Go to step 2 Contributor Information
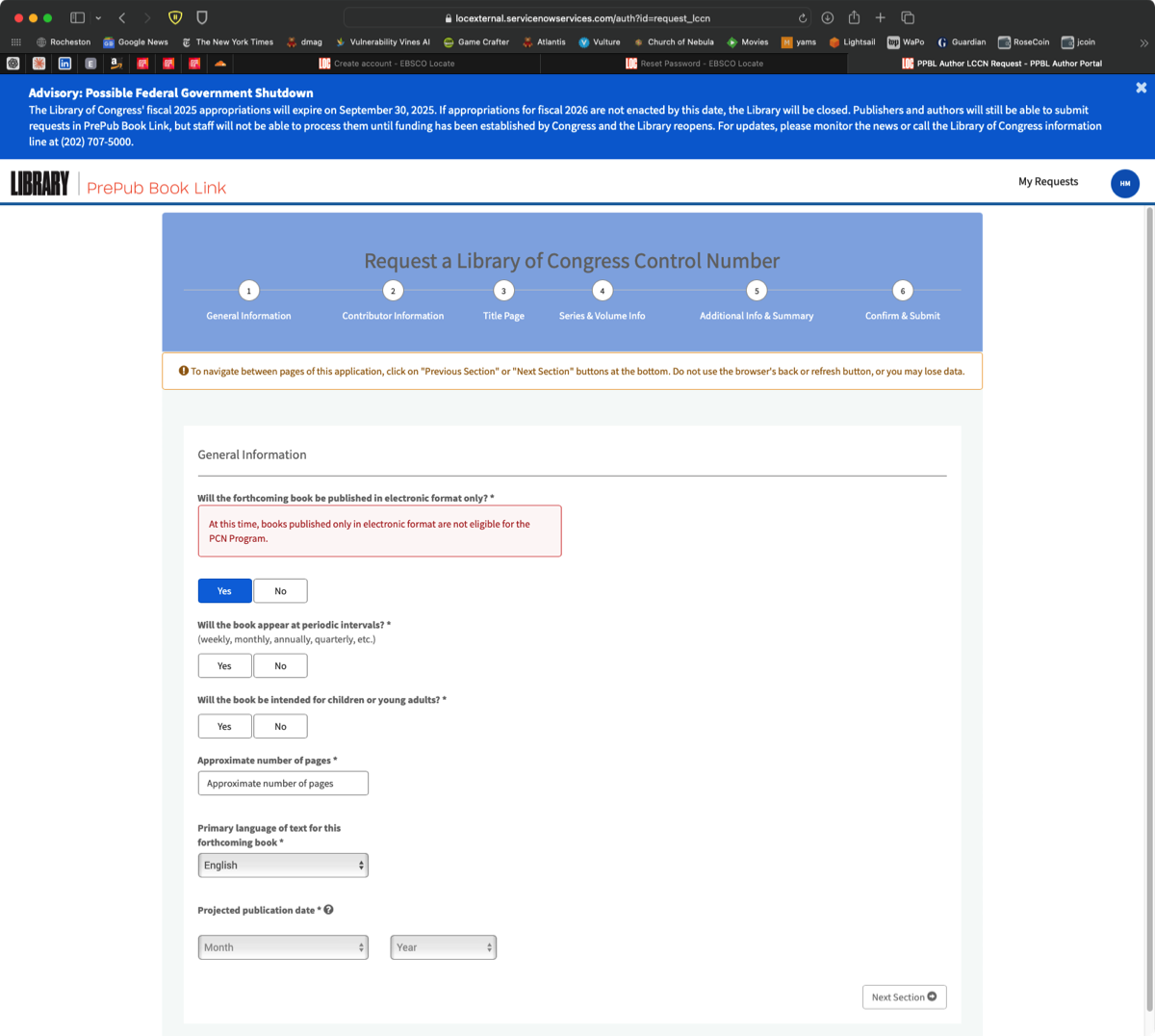The height and width of the screenshot is (1036, 1155). [x=393, y=291]
